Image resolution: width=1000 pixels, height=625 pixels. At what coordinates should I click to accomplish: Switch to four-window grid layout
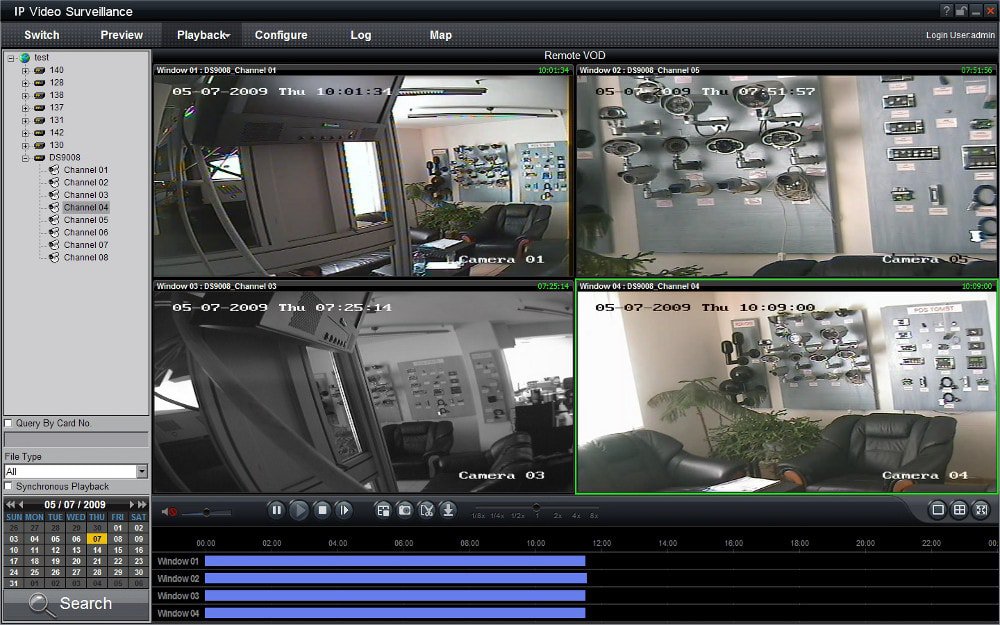(x=959, y=510)
